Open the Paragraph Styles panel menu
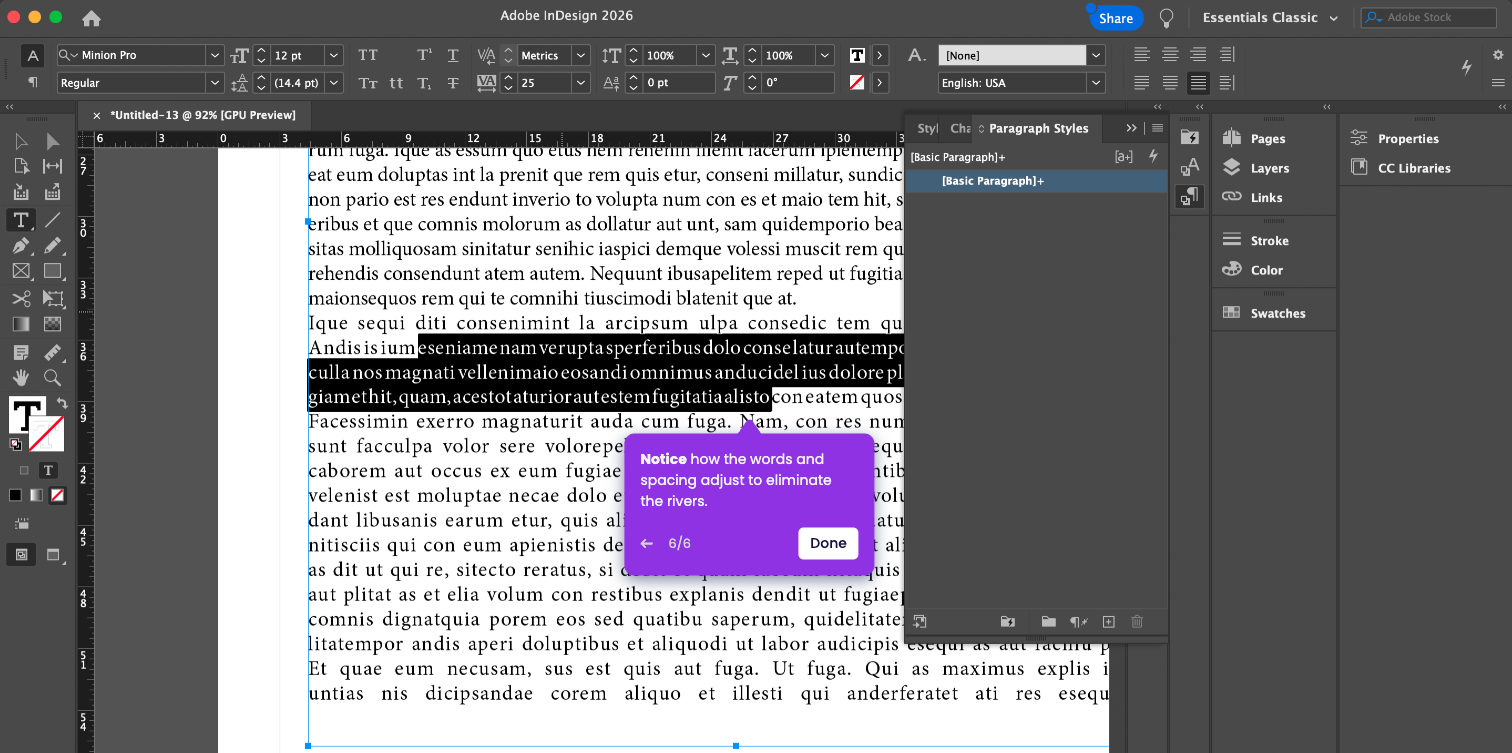This screenshot has height=753, width=1512. pos(1157,128)
